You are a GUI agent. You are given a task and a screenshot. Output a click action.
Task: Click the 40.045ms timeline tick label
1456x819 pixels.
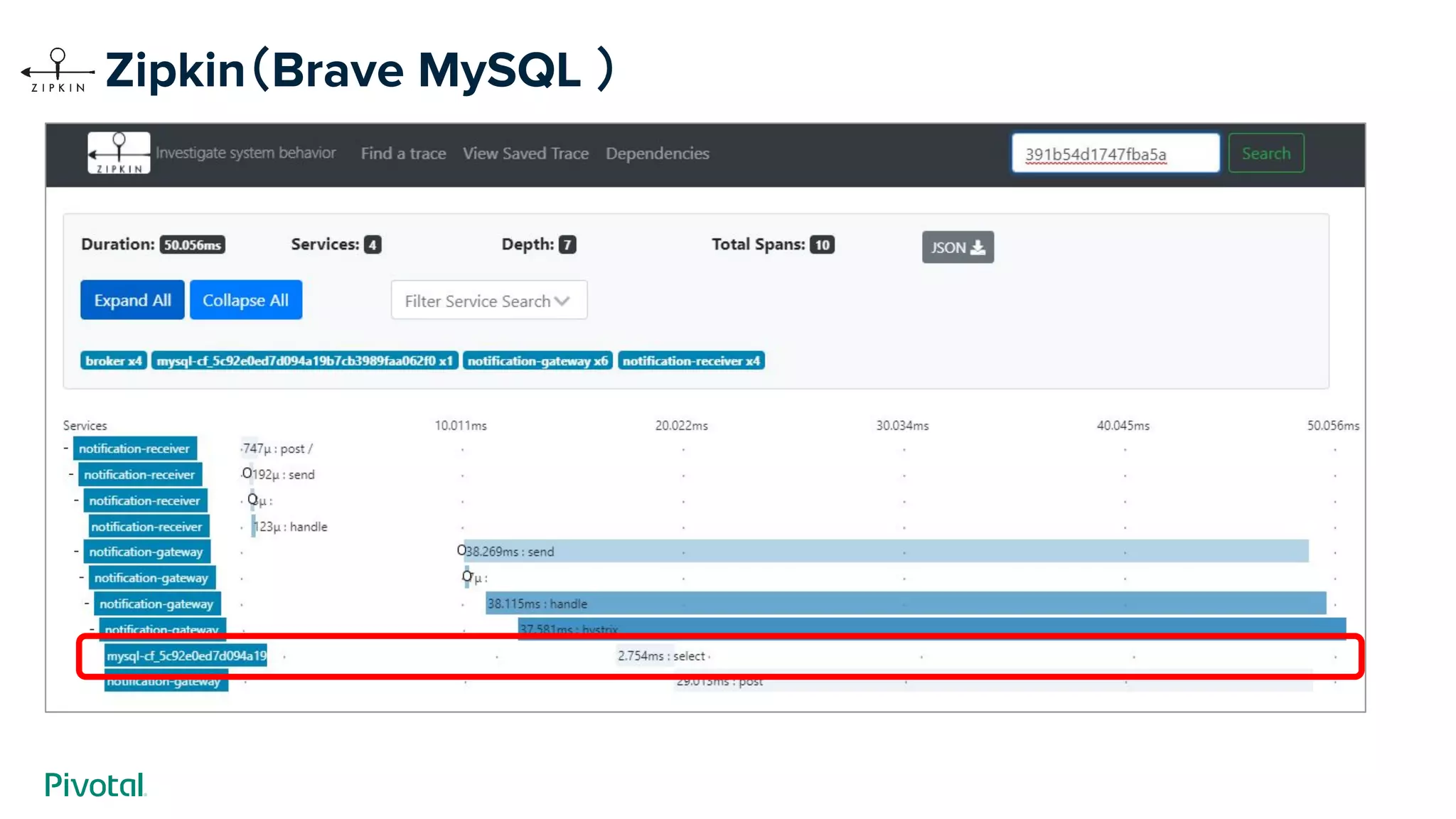tap(1123, 425)
